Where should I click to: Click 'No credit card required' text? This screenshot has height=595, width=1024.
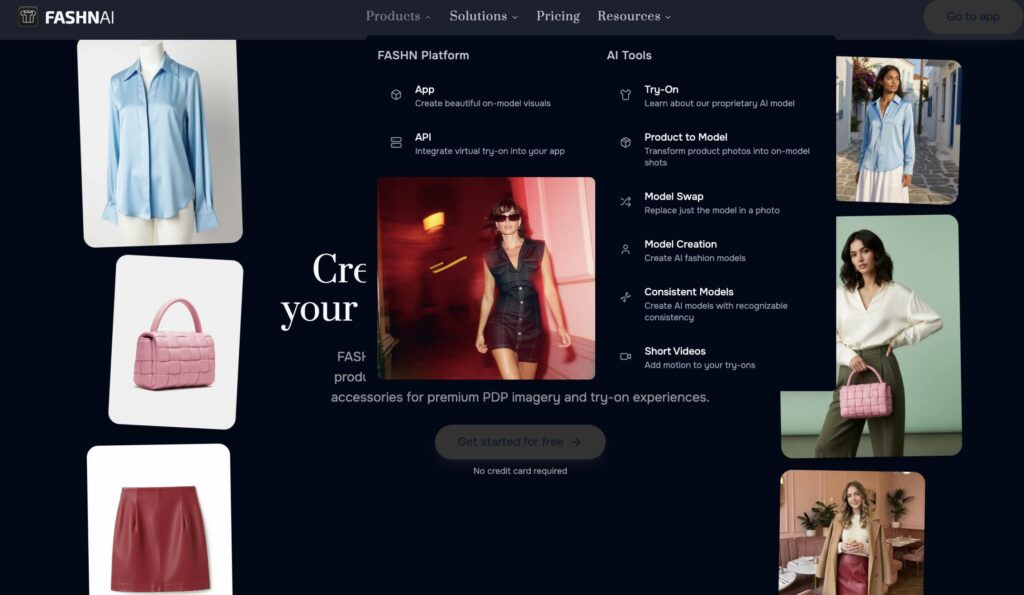coord(520,471)
